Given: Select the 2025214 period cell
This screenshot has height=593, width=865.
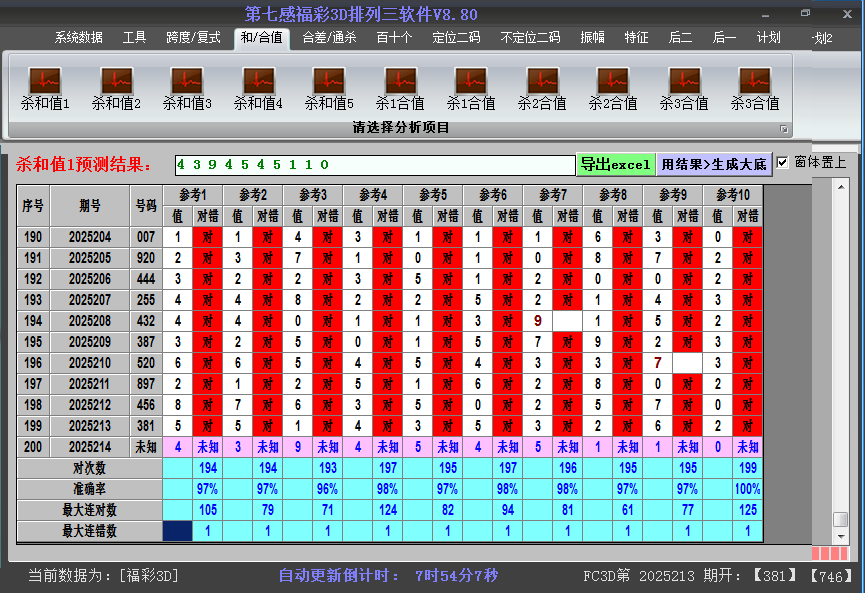Looking at the screenshot, I should [x=90, y=447].
